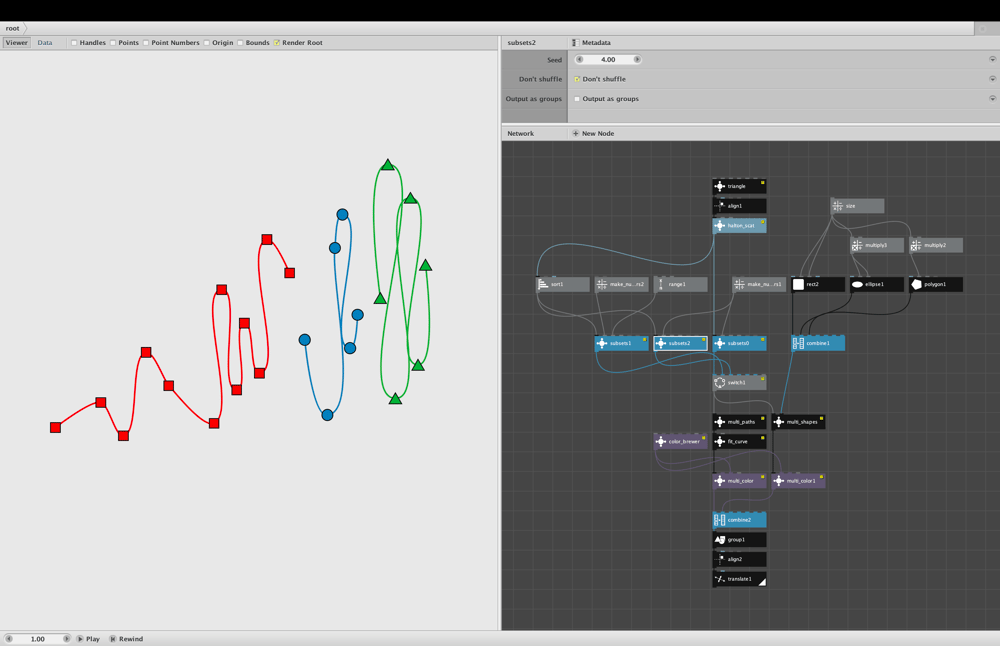Click the New Node button
Viewport: 1000px width, 646px height.
click(593, 133)
